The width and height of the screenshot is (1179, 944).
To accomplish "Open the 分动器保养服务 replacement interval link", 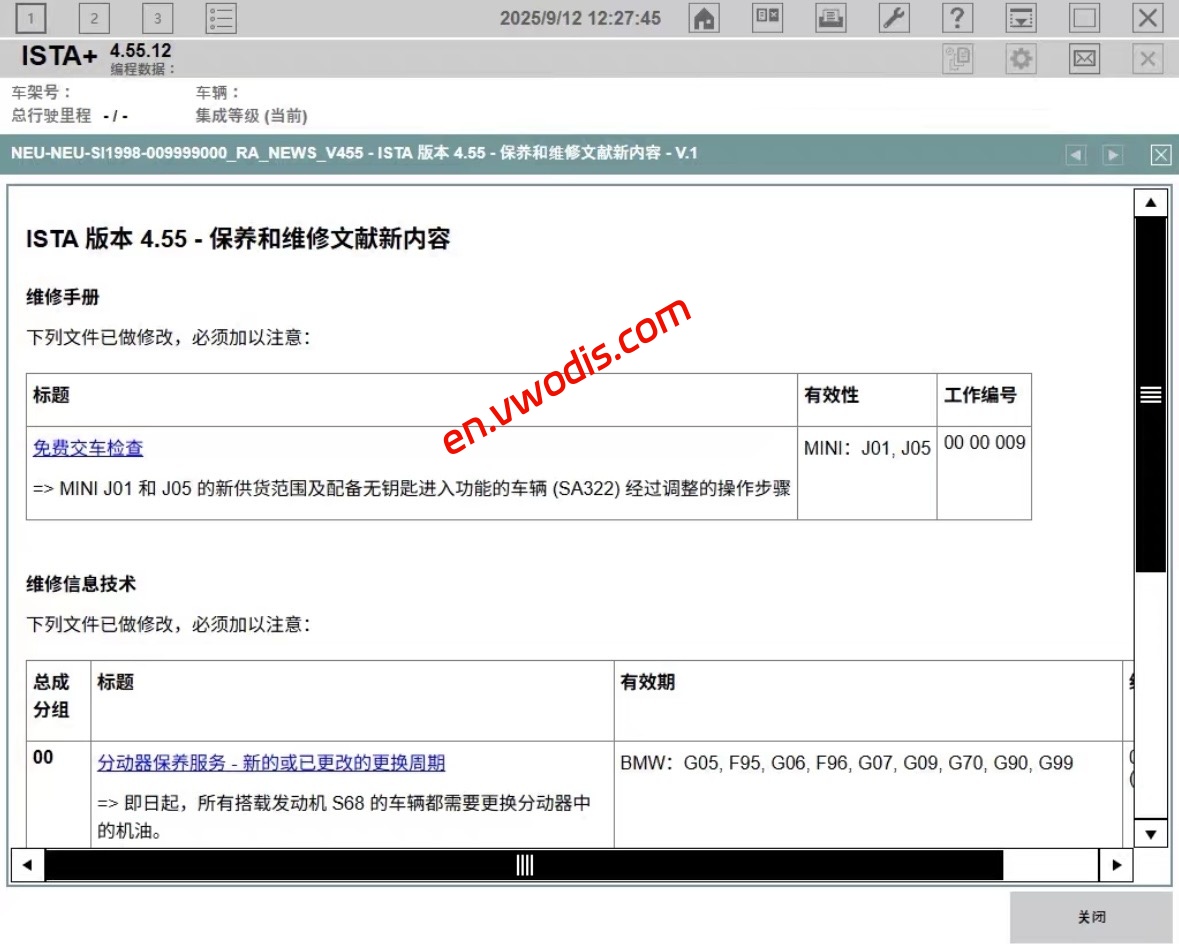I will (x=271, y=763).
